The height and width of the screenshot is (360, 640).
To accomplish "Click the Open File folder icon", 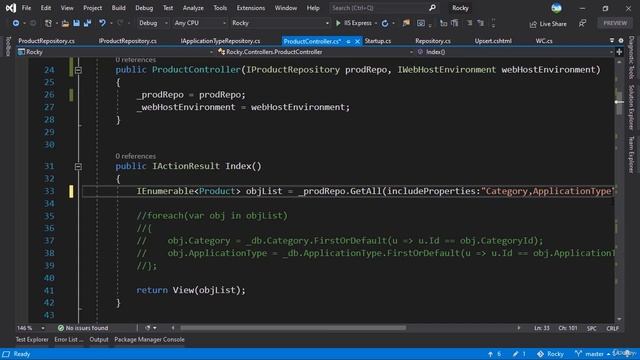I will click(x=65, y=23).
